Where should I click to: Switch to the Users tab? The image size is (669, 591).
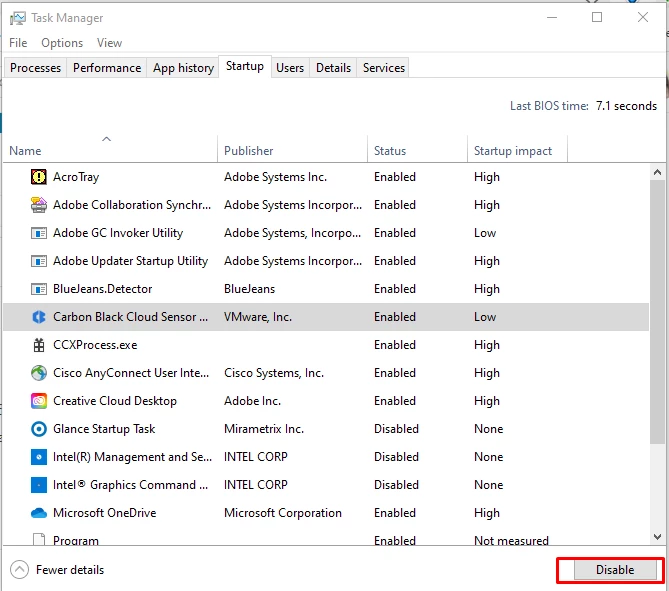(290, 68)
